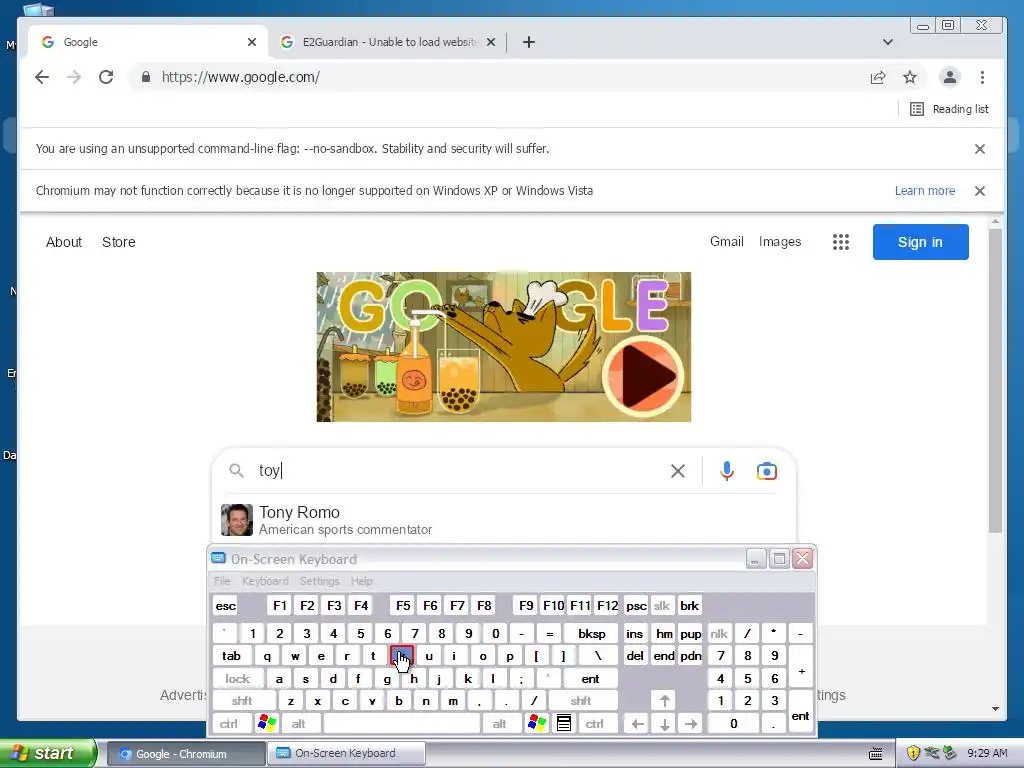Screen dimensions: 1024x768
Task: Expand the tab search chevron
Action: coord(888,42)
